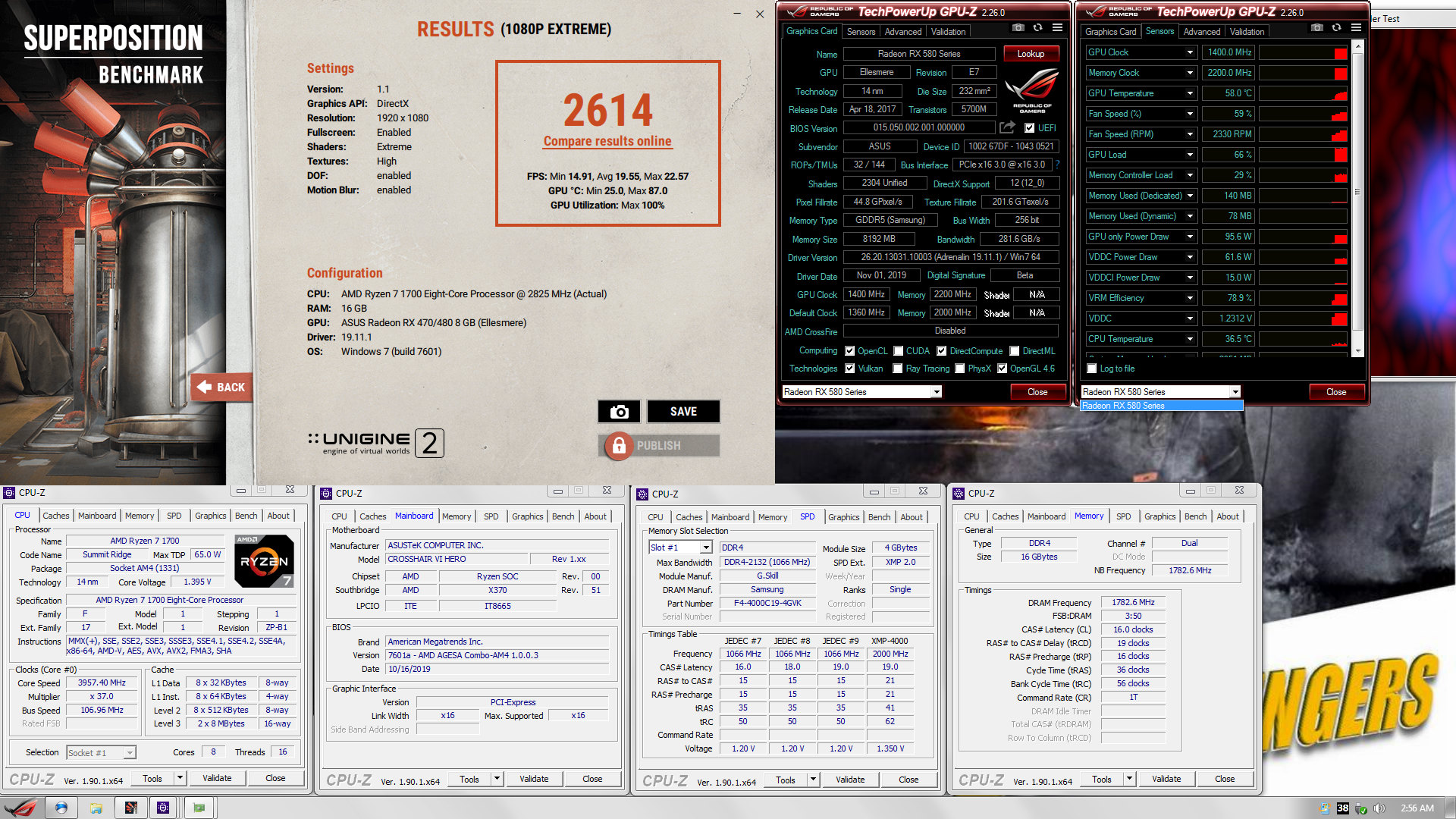Click the Ryzen 7 logo in CPU-Z
Image resolution: width=1456 pixels, height=819 pixels.
(x=264, y=561)
